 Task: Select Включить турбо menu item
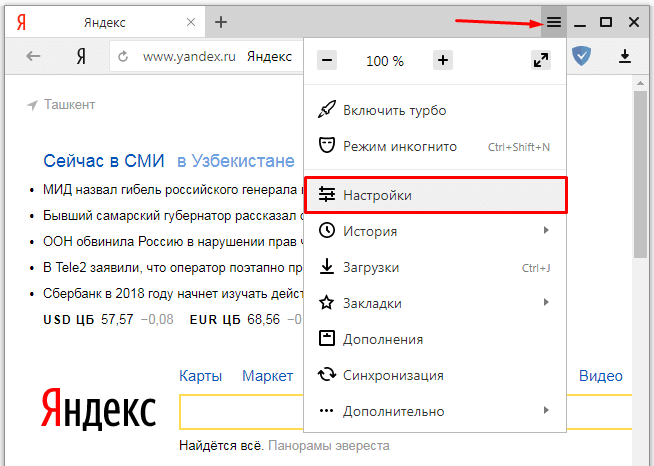[435, 110]
